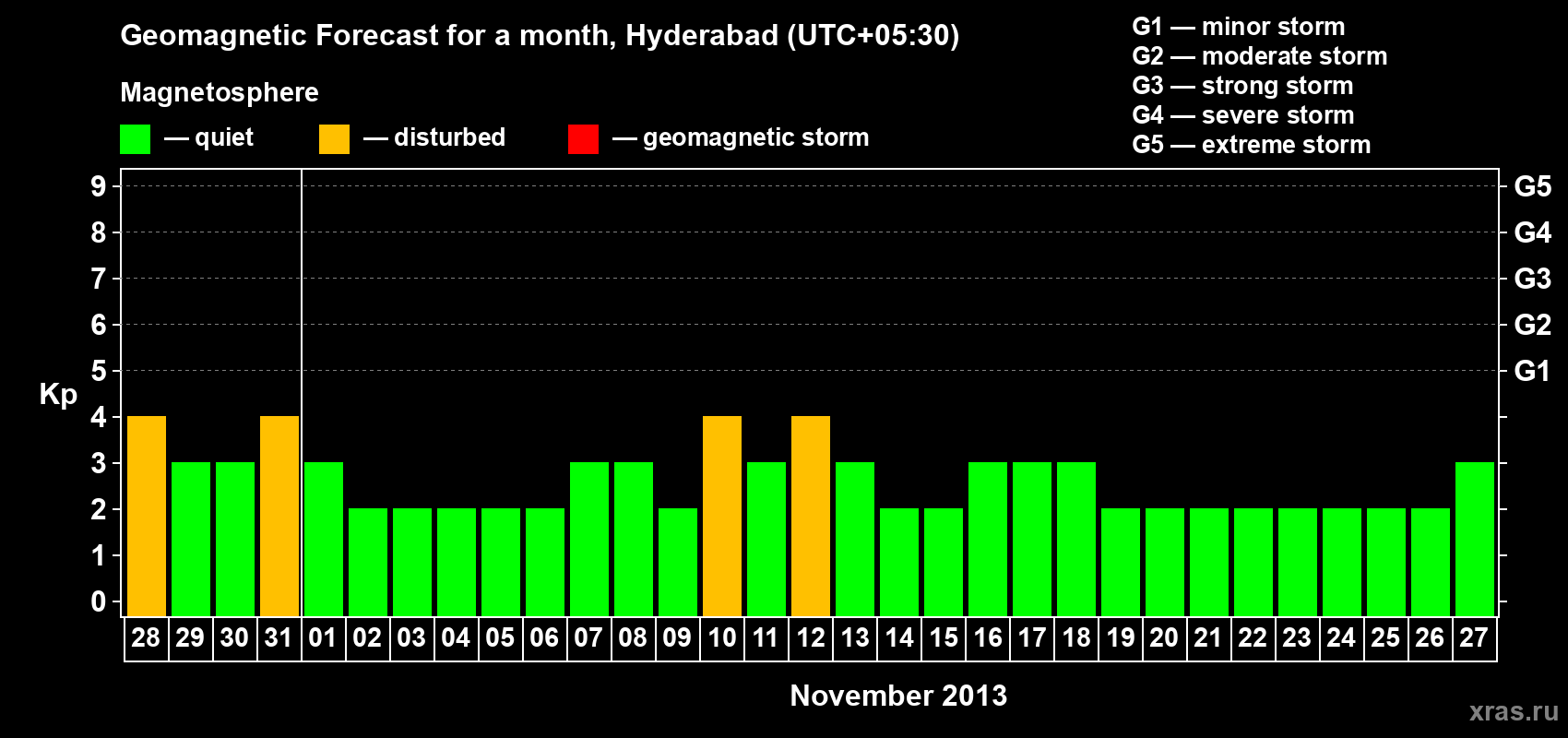Select the orange bar for November 10
The height and width of the screenshot is (738, 1568).
pos(722,516)
